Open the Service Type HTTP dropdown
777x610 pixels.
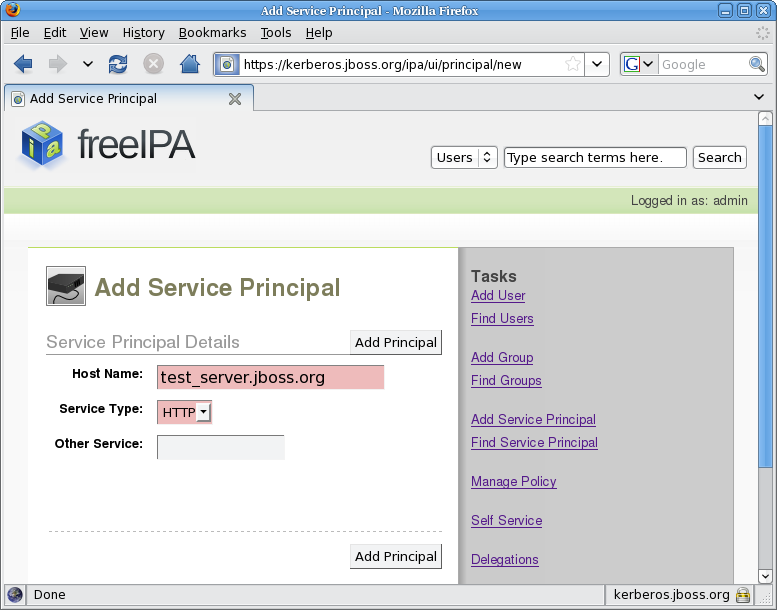pos(185,412)
